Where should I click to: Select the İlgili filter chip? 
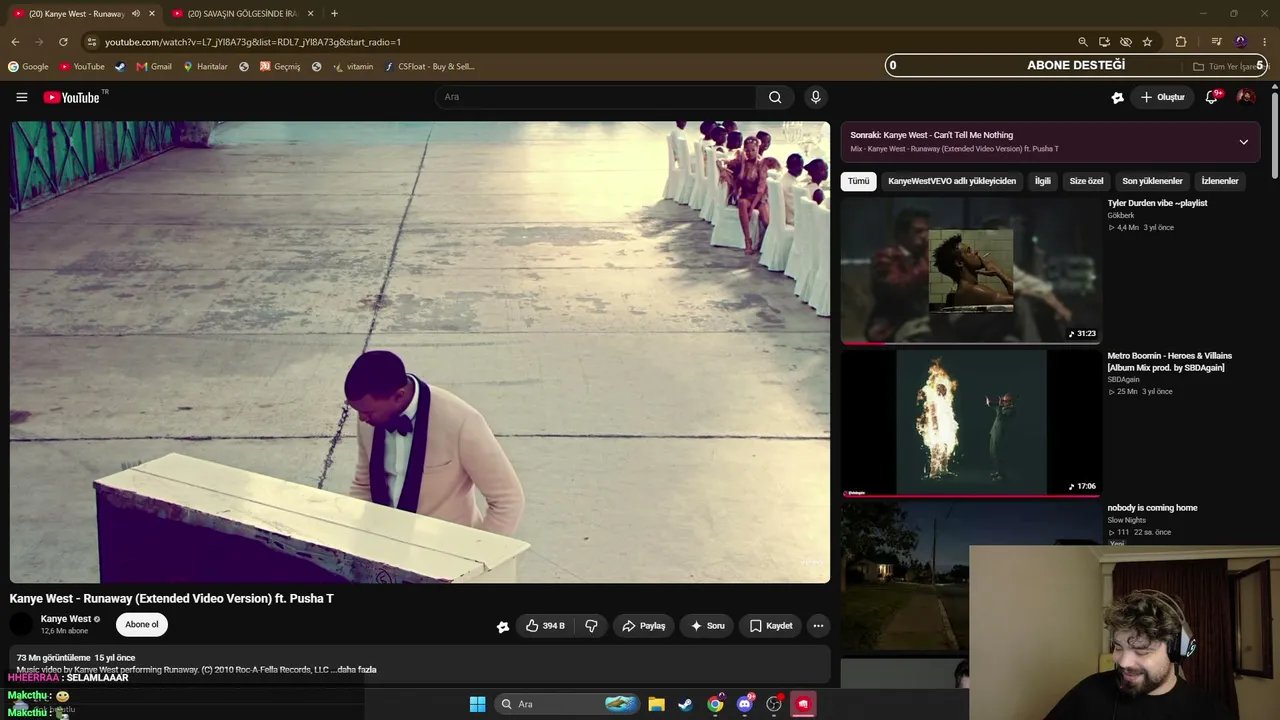1042,181
